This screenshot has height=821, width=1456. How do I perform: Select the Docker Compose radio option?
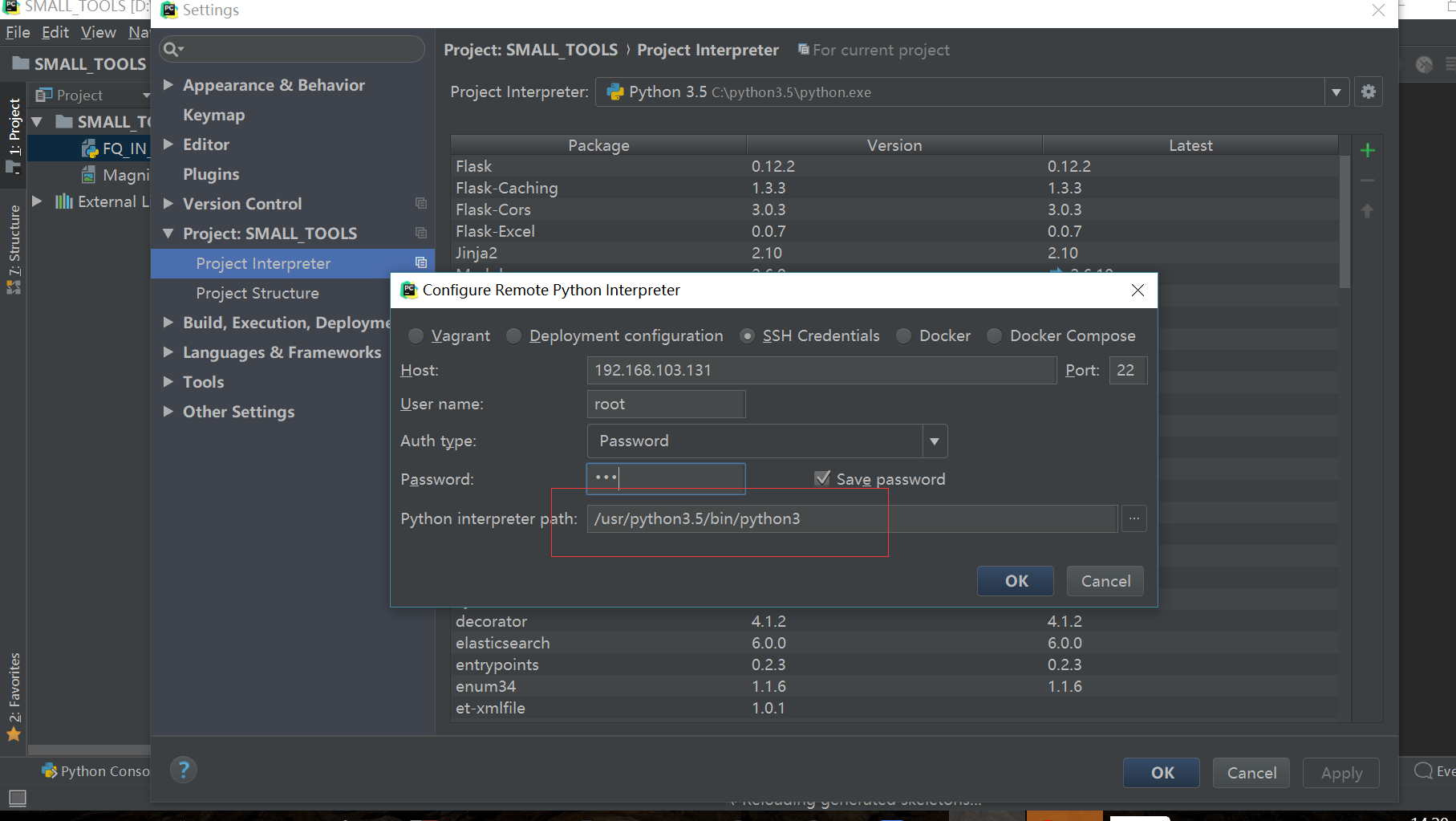tap(995, 336)
